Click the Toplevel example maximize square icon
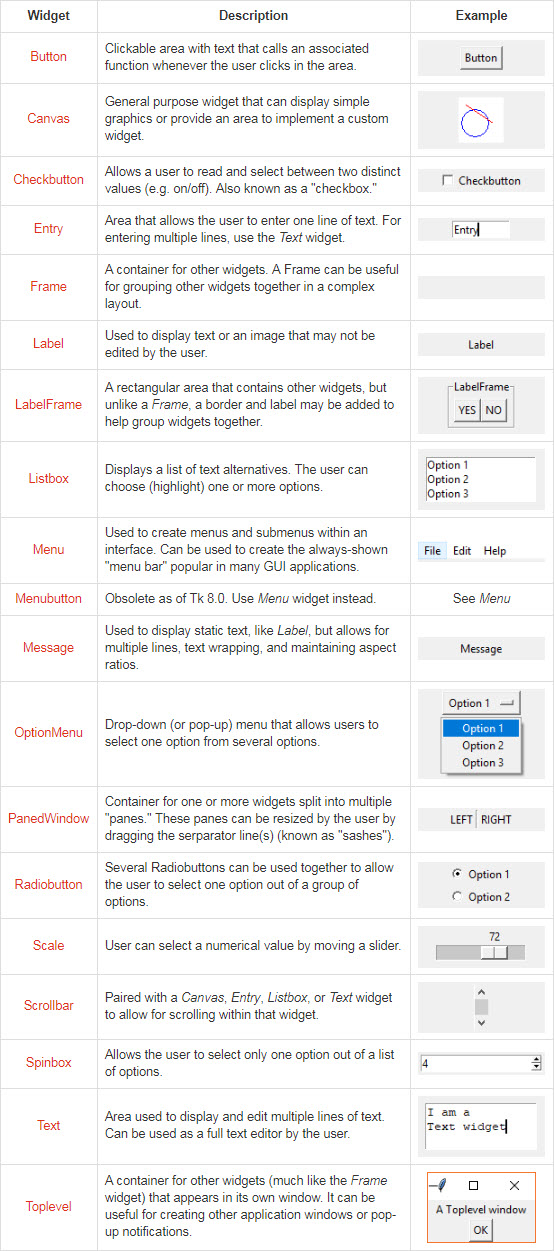This screenshot has height=1251, width=554. [x=474, y=1185]
